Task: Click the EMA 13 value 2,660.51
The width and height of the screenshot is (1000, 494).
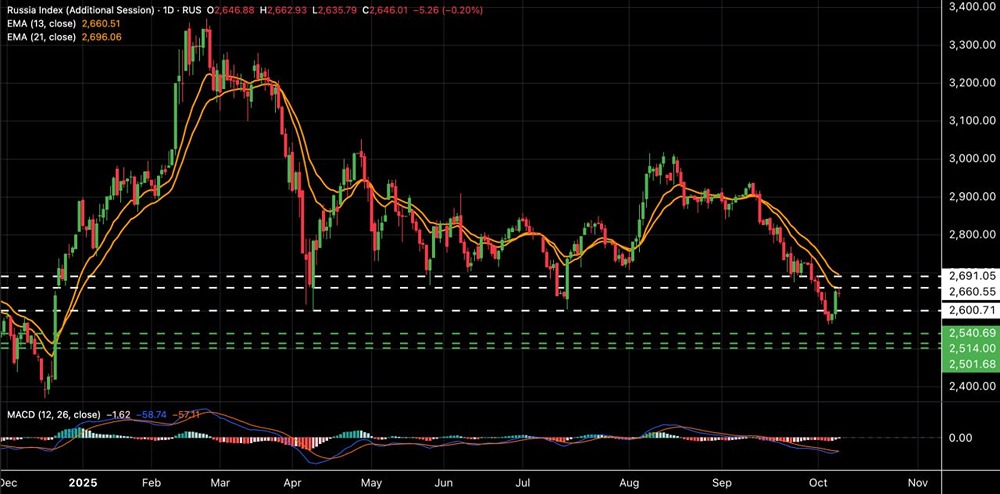Action: pyautogui.click(x=100, y=24)
